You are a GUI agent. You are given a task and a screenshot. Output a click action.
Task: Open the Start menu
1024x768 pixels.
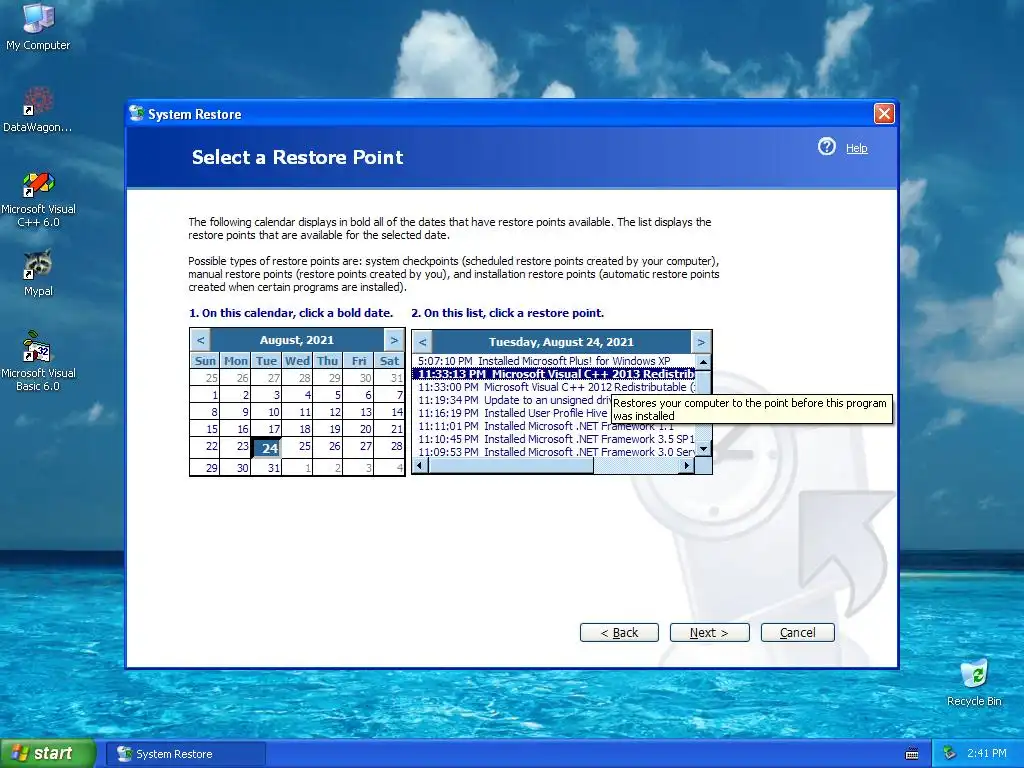pos(47,754)
